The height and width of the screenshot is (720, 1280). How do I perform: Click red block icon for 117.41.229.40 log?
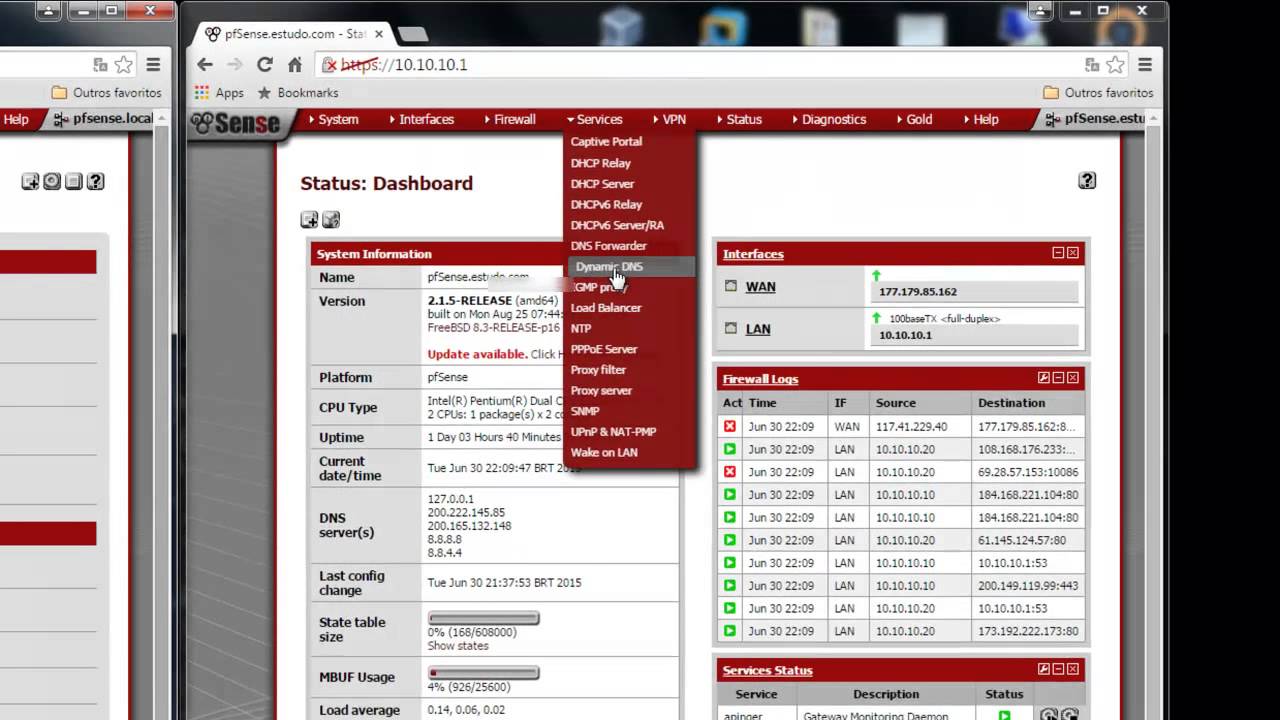pos(730,426)
